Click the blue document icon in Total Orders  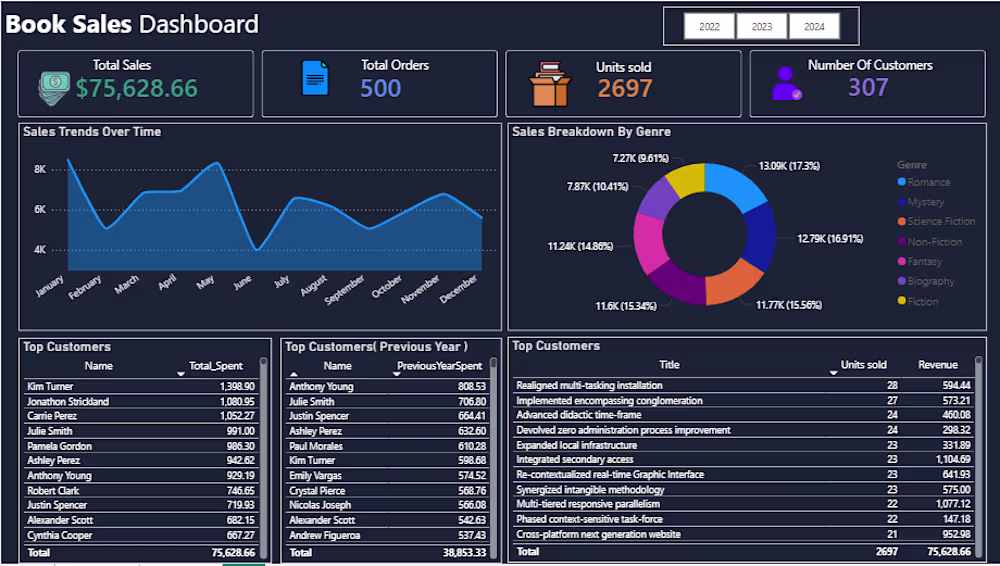314,78
